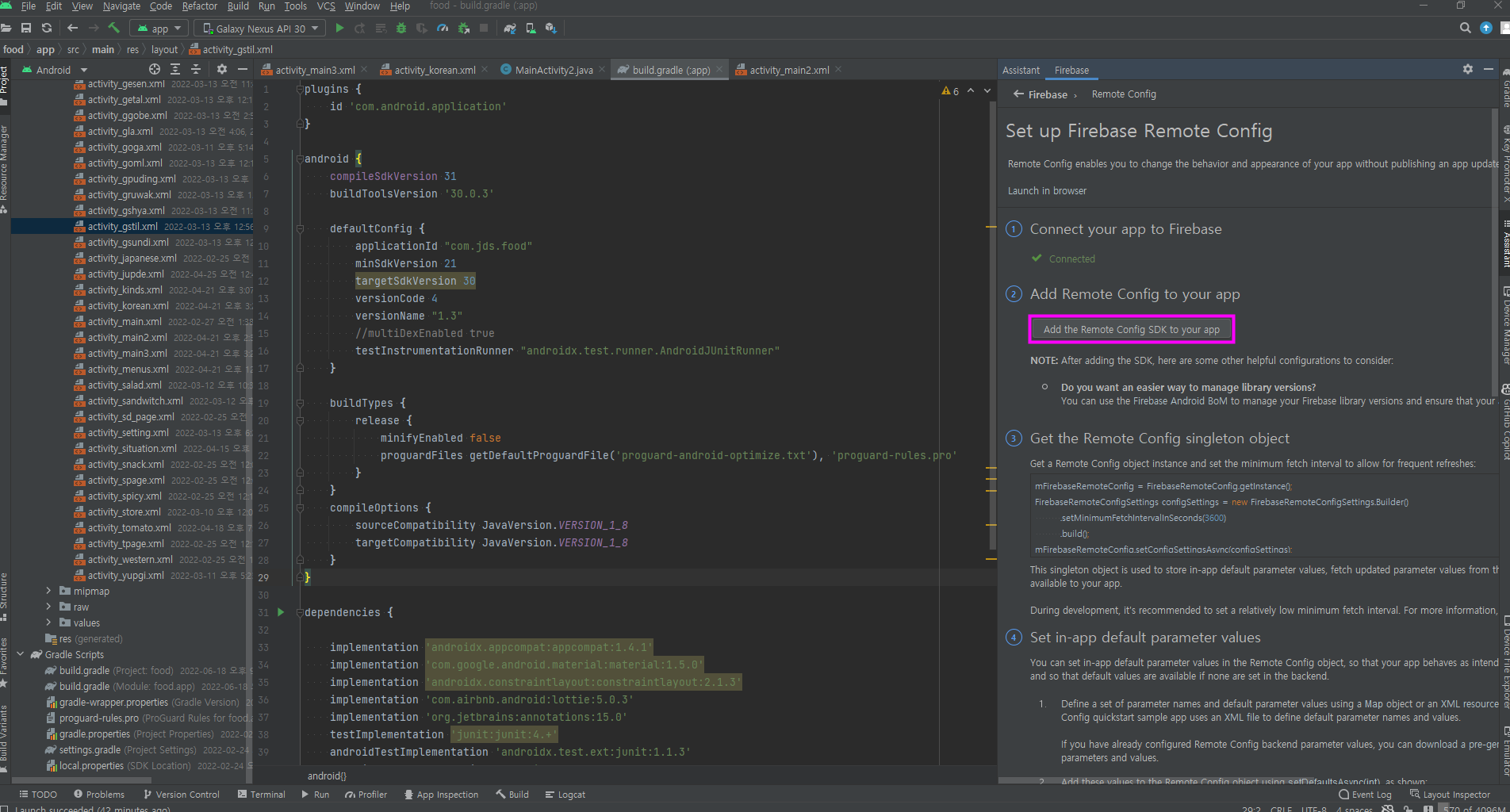Switch to activity_korean.xml tab

435,70
